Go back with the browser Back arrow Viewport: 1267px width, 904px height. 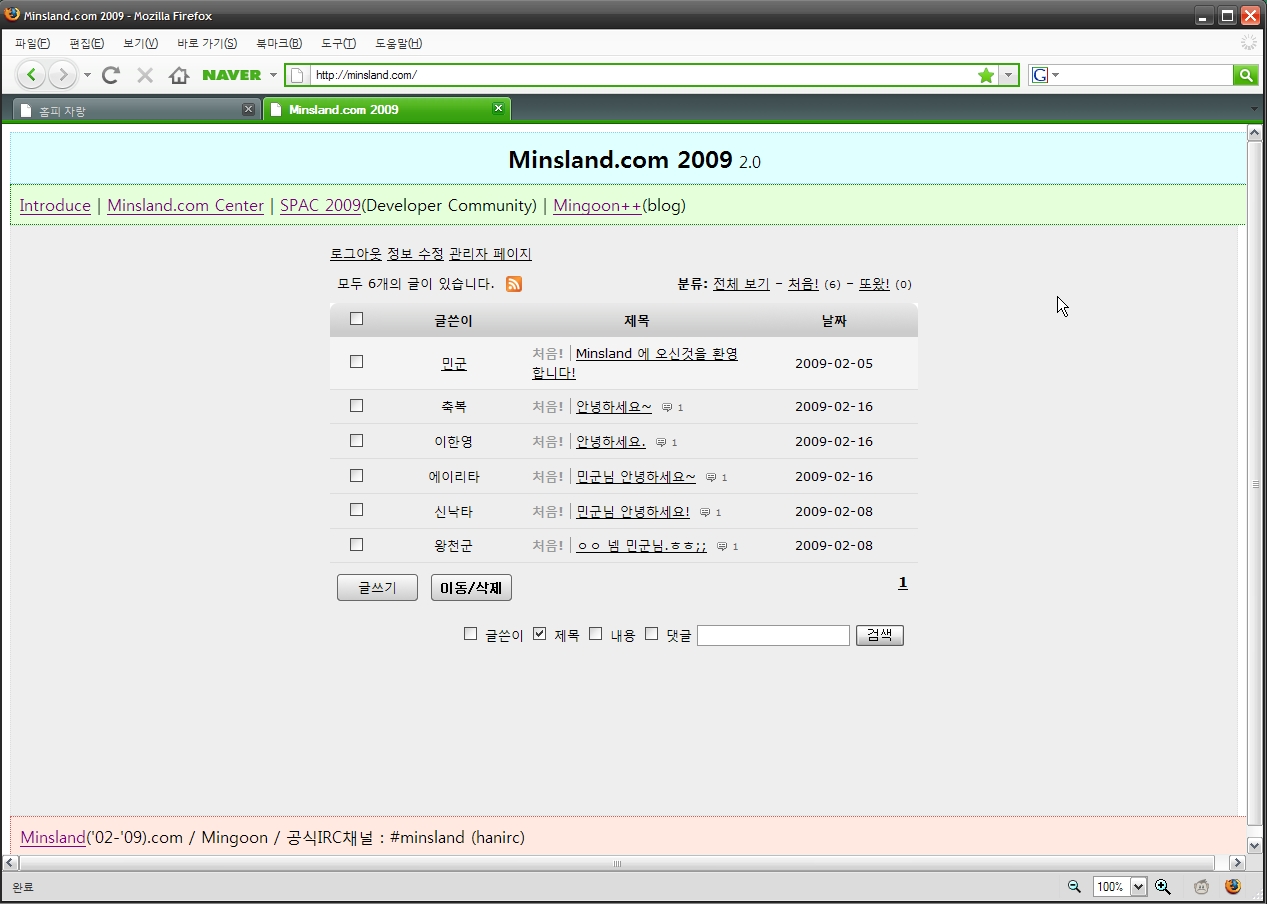coord(32,75)
